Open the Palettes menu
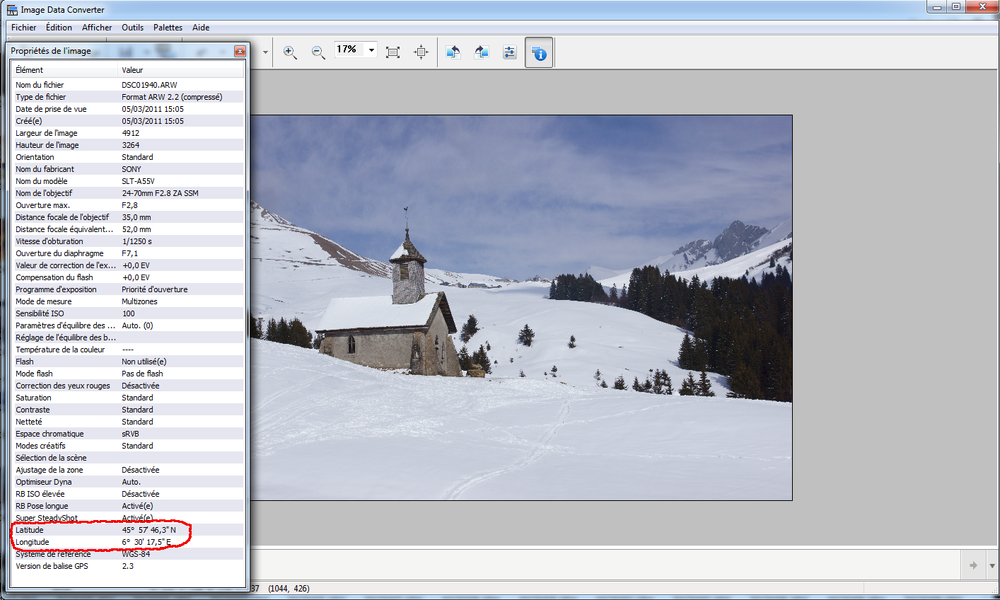Viewport: 1000px width, 600px height. (x=168, y=27)
